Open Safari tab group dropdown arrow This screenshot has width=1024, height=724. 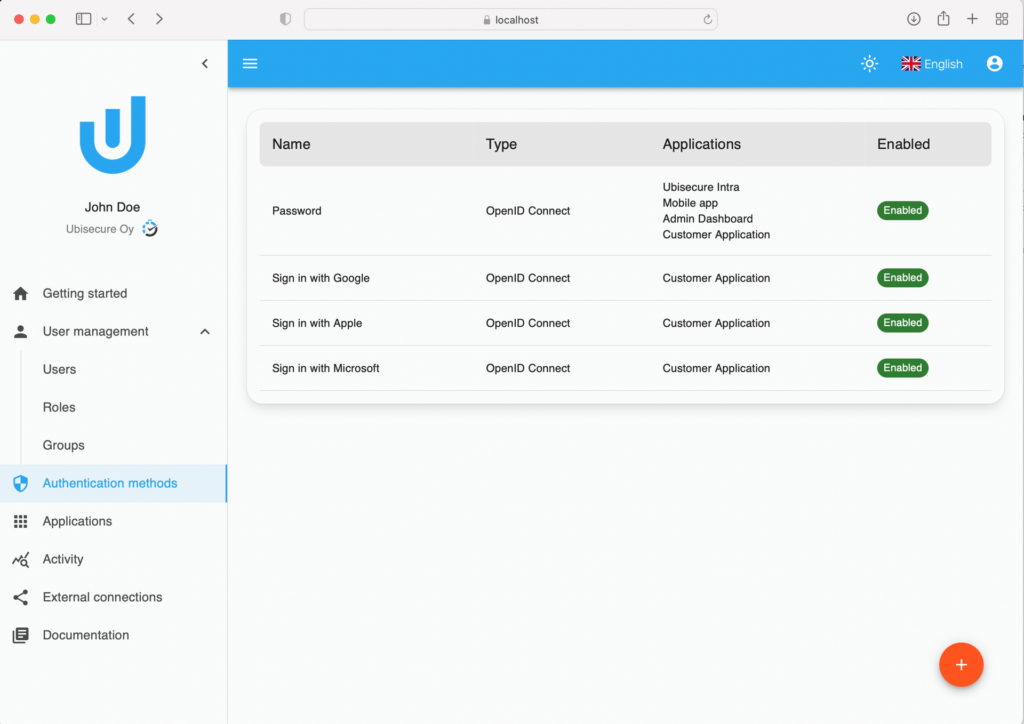point(104,19)
